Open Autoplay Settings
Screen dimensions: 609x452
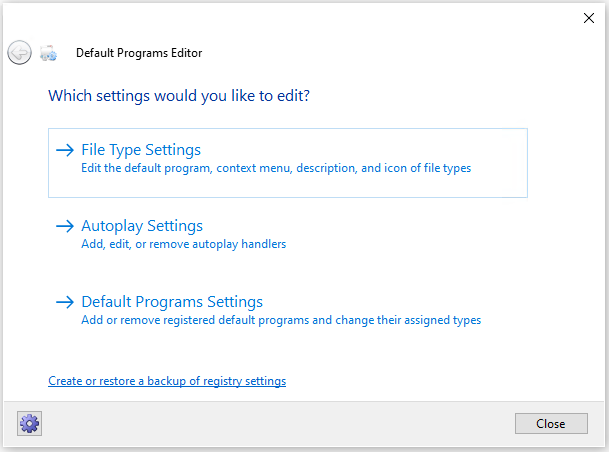[x=142, y=226]
